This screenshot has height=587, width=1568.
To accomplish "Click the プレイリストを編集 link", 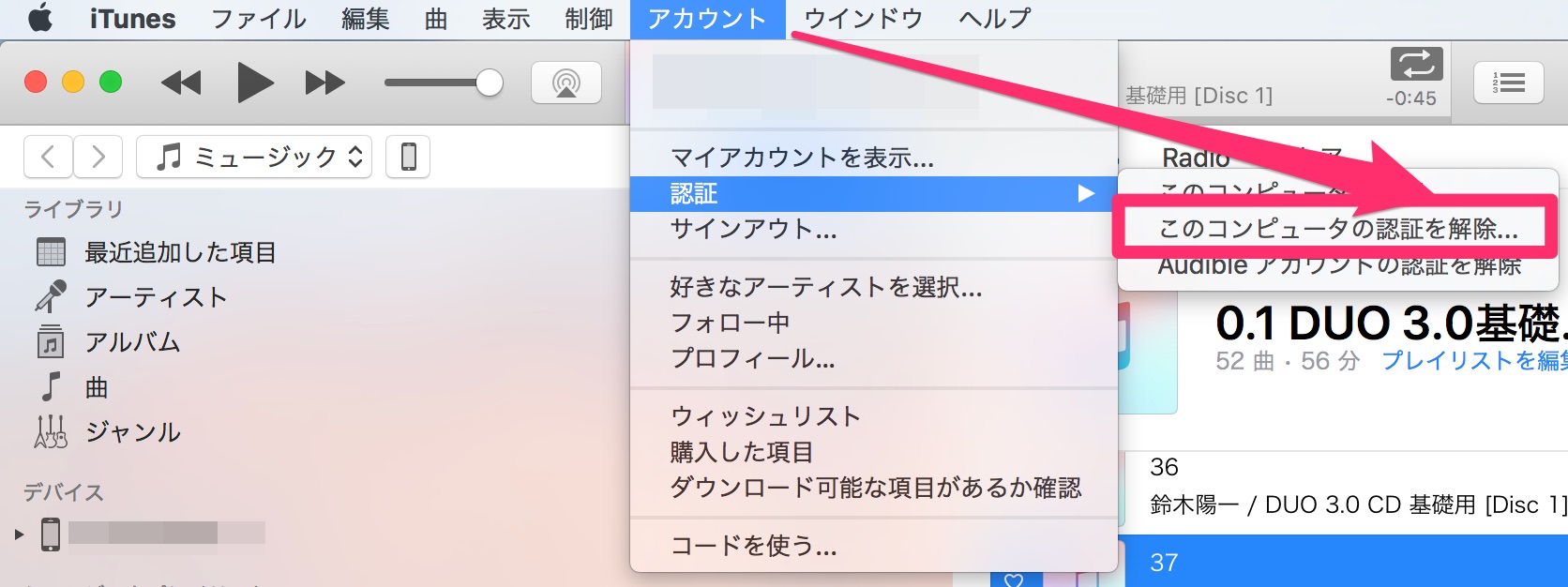I will coord(1474,360).
